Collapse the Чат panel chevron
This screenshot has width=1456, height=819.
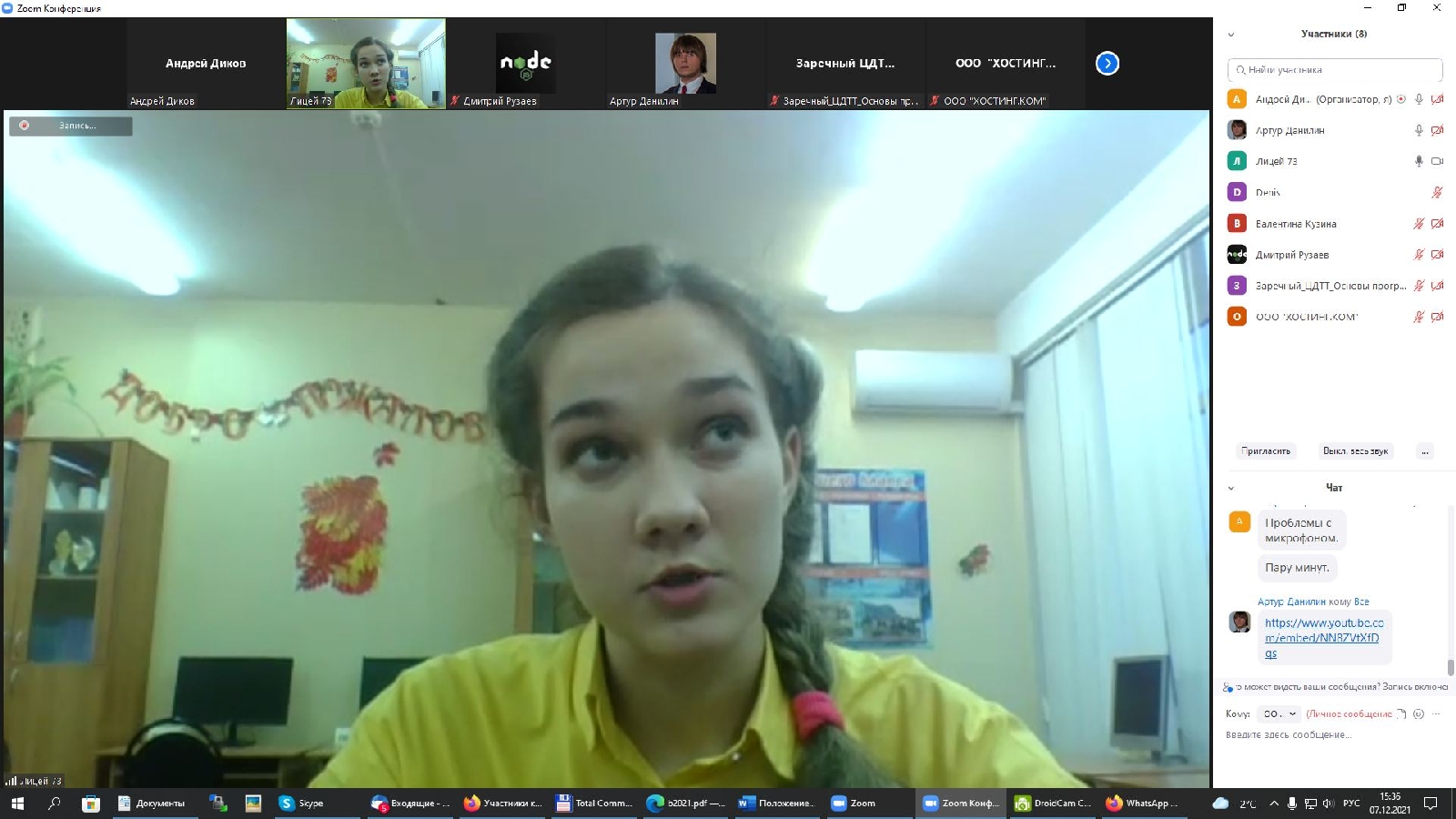pyautogui.click(x=1231, y=488)
